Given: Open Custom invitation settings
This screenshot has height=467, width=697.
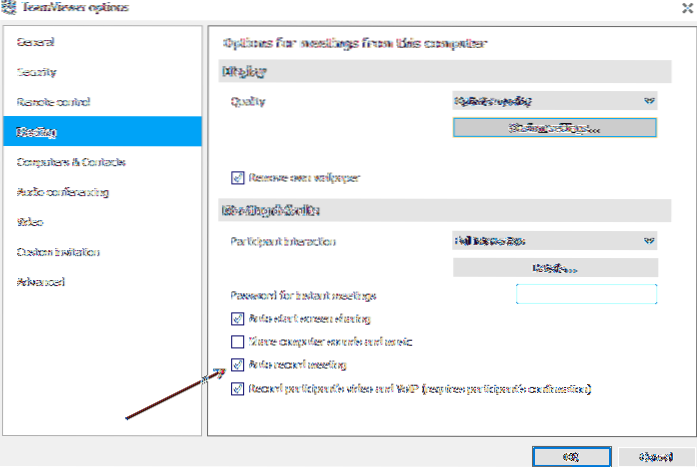Looking at the screenshot, I should pos(102,252).
